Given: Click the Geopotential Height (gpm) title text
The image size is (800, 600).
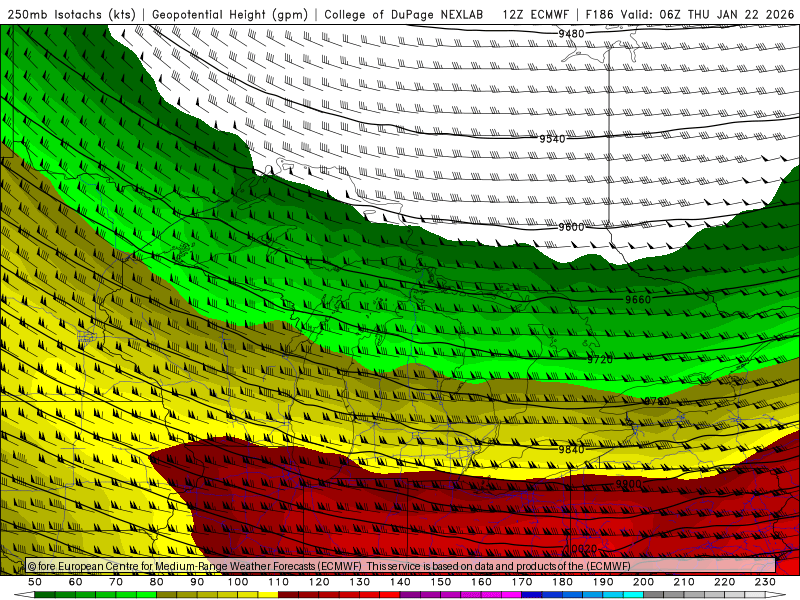Looking at the screenshot, I should tap(230, 14).
